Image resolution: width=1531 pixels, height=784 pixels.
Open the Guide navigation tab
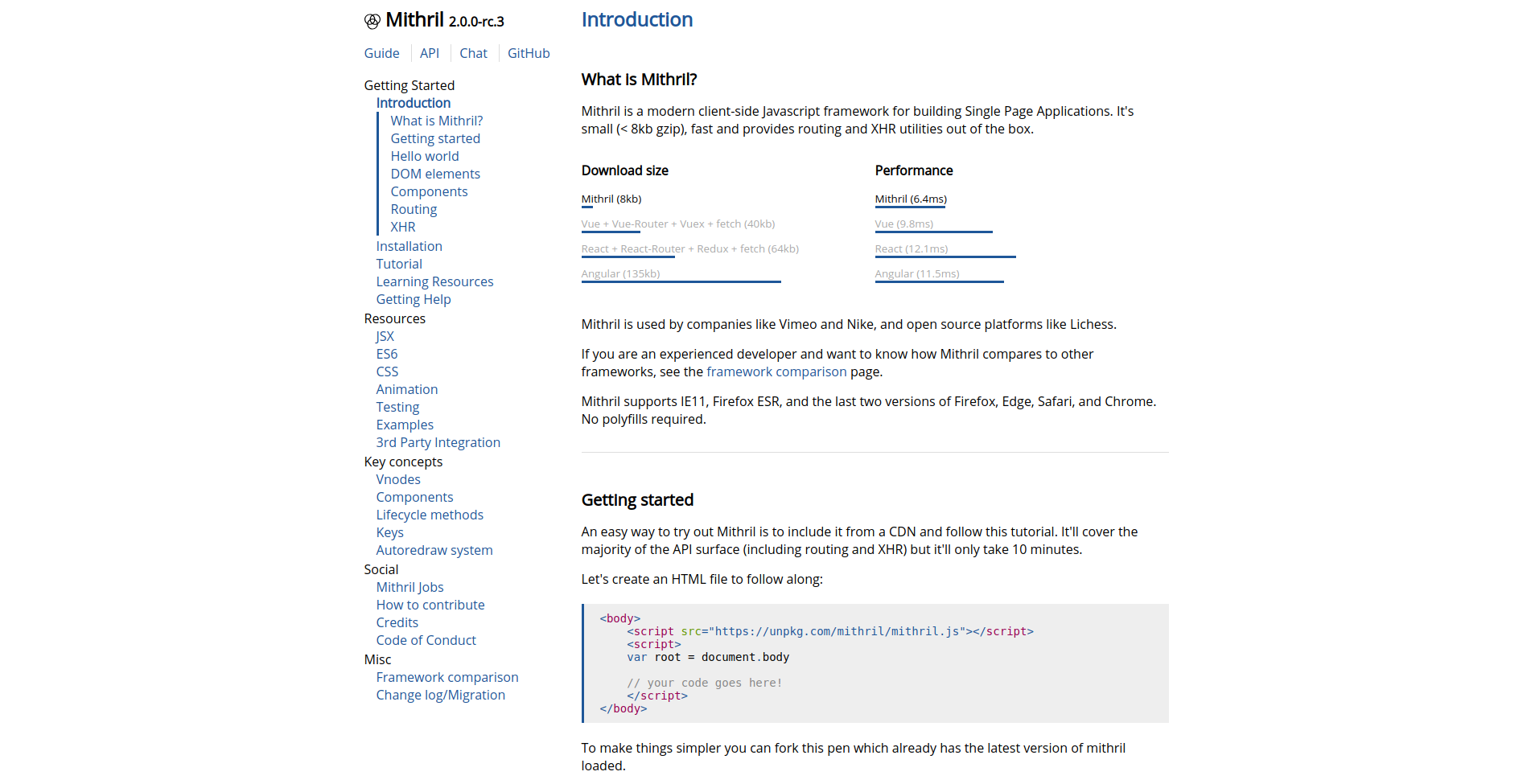pos(381,53)
